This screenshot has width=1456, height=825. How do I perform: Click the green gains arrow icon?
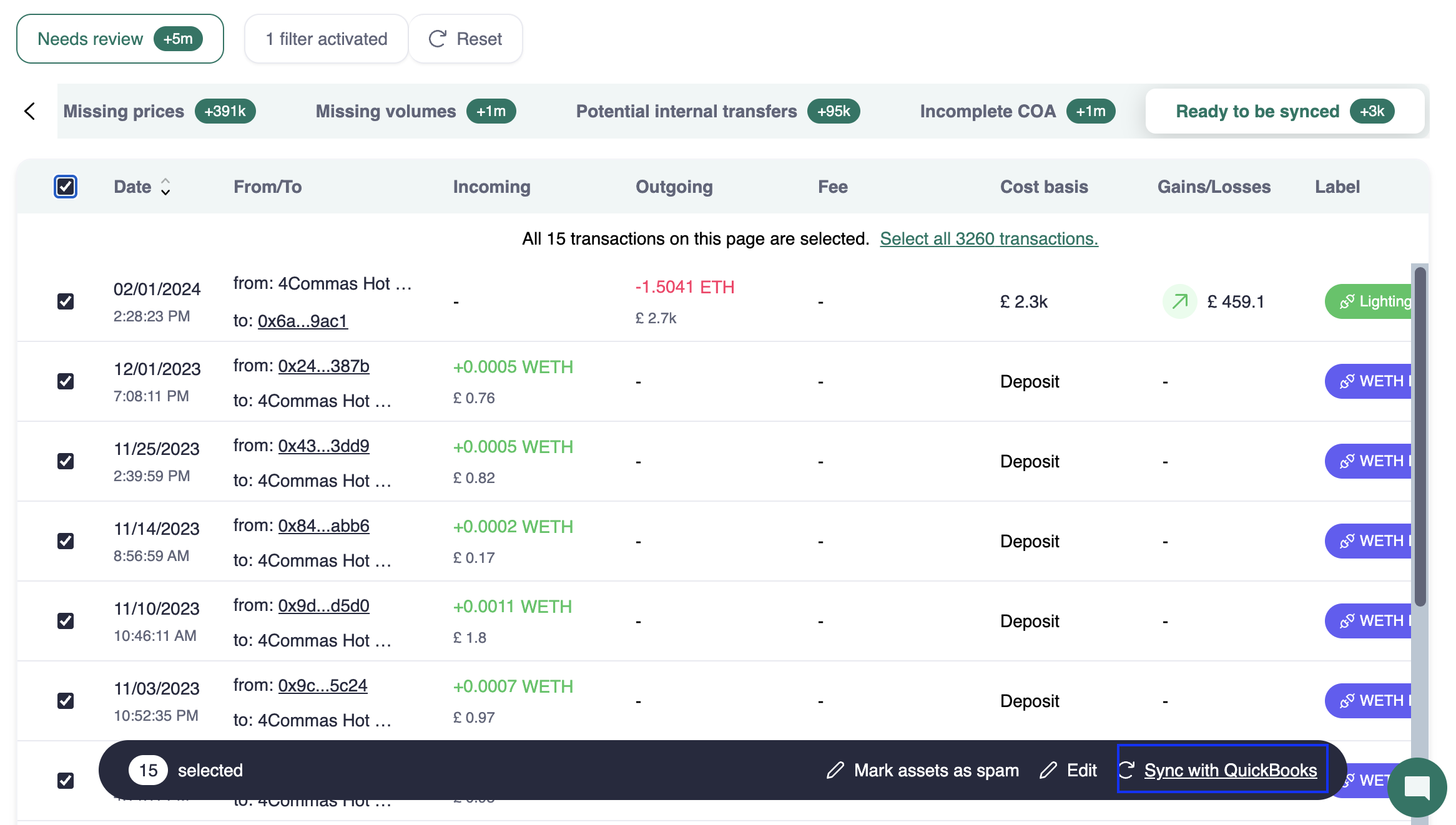pyautogui.click(x=1179, y=301)
